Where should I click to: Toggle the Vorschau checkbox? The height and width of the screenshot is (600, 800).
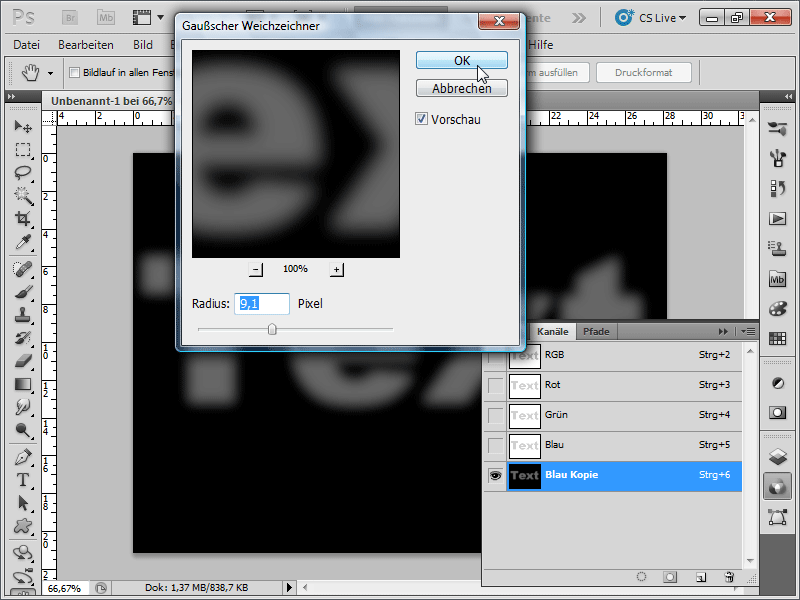pyautogui.click(x=421, y=119)
